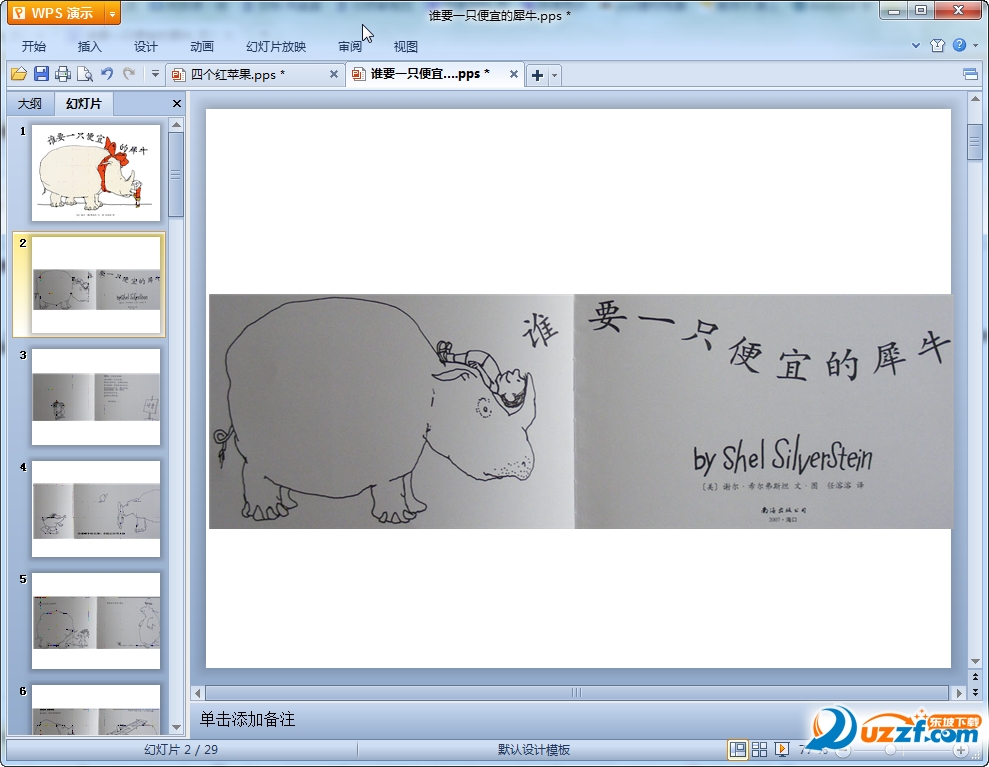989x767 pixels.
Task: Click the 默认设计模板 status bar text
Action: coord(534,750)
